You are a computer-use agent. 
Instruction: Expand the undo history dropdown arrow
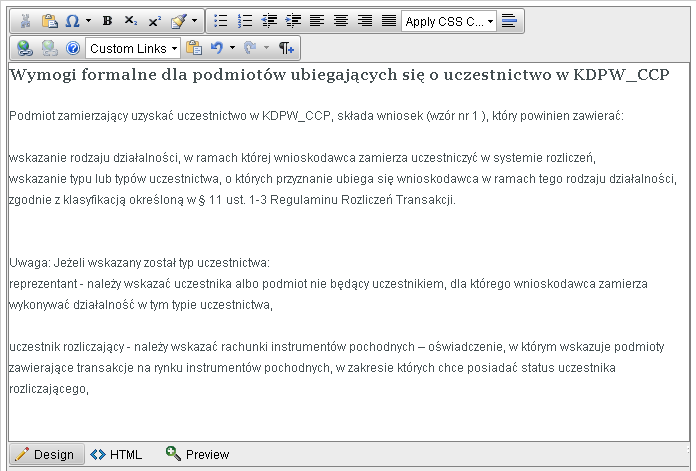coord(232,48)
